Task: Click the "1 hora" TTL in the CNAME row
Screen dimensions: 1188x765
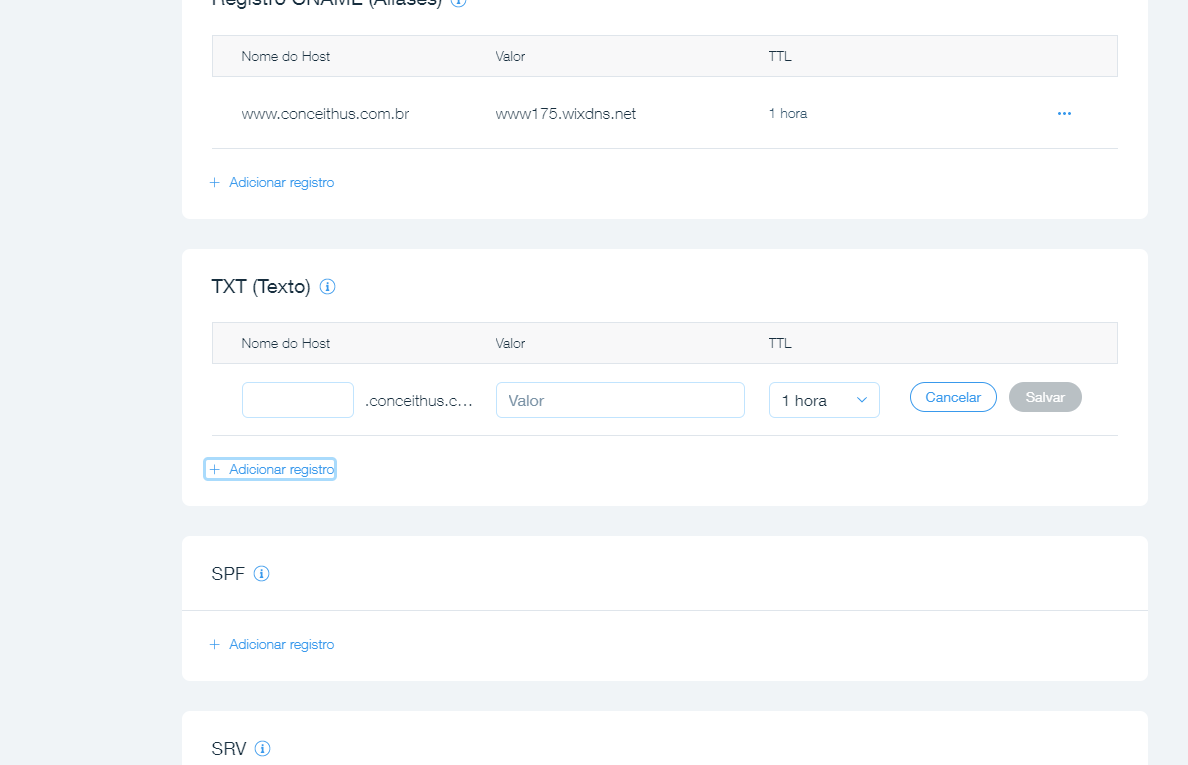Action: pyautogui.click(x=787, y=114)
